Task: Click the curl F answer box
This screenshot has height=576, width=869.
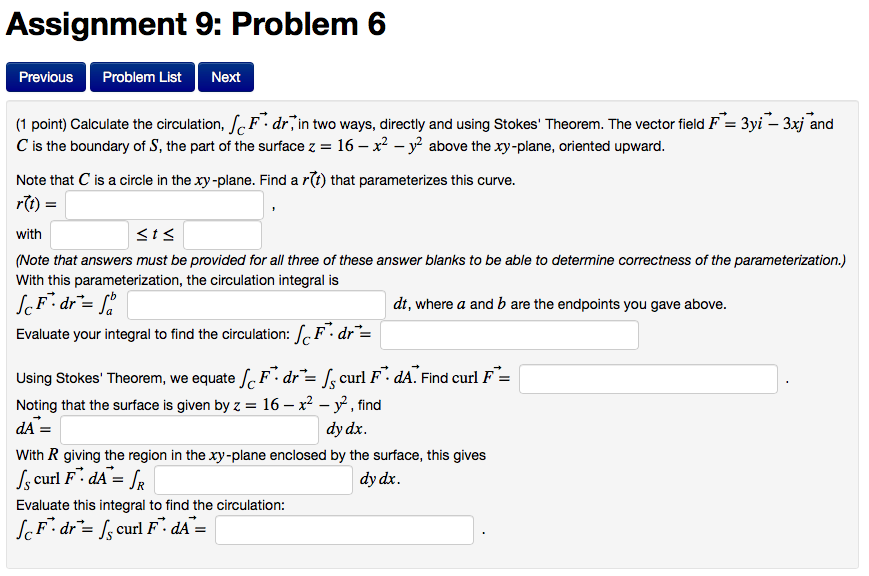Action: pyautogui.click(x=647, y=378)
